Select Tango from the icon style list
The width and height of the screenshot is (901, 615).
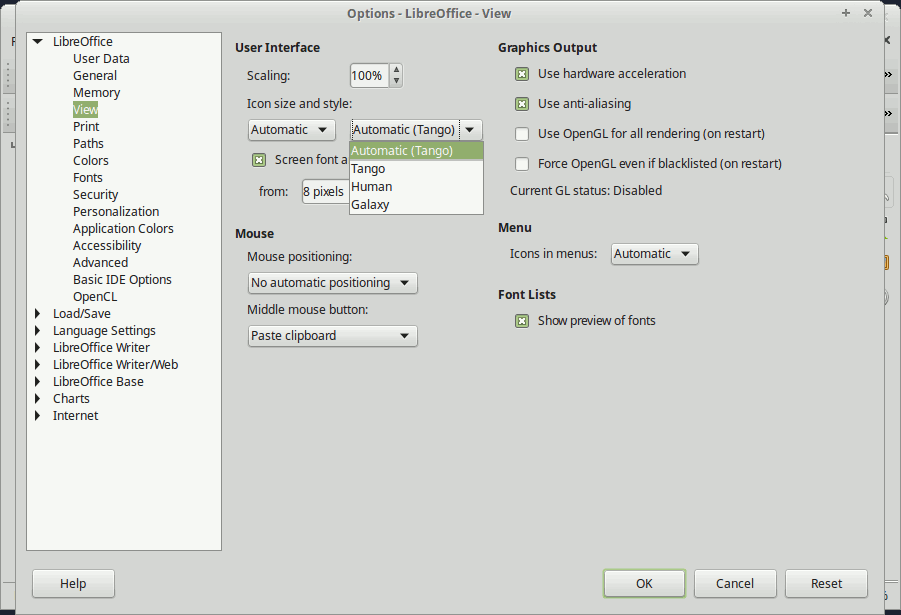(x=368, y=168)
